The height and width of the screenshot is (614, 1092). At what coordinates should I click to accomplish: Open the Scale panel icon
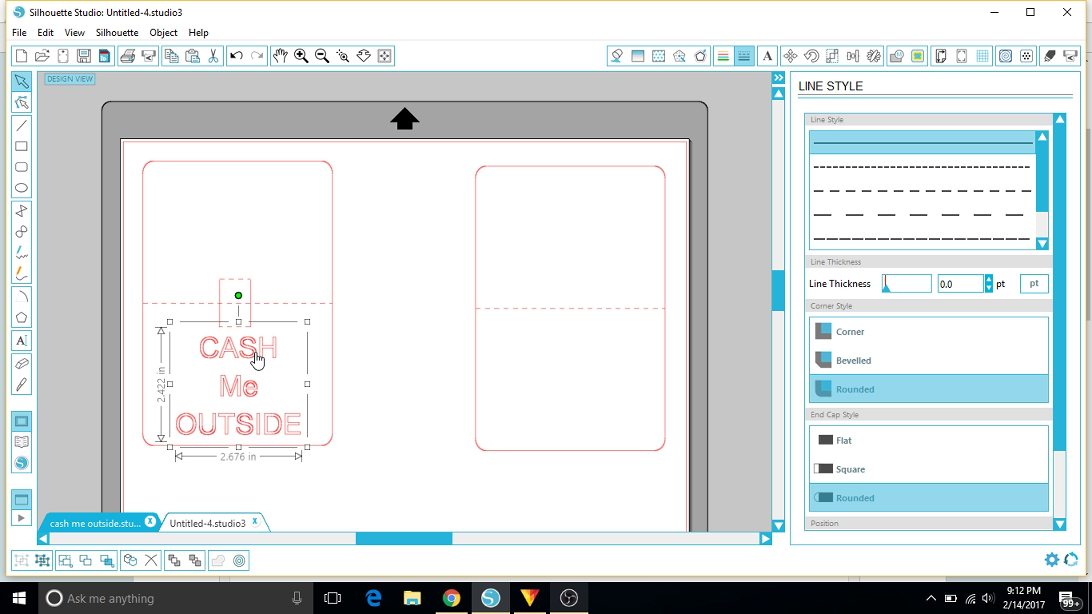point(832,56)
